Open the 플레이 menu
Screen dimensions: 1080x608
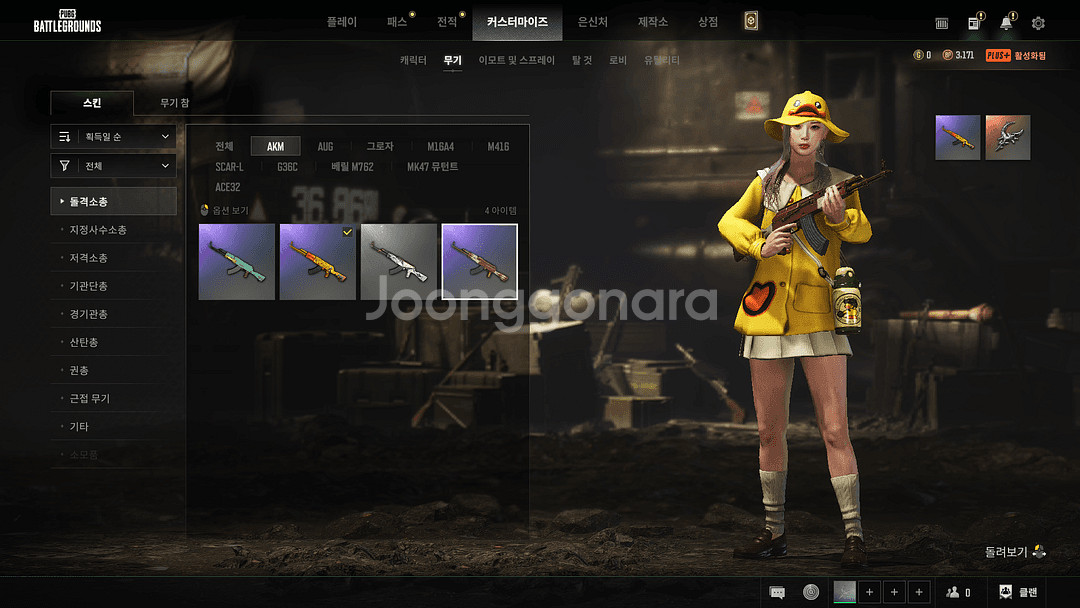(x=342, y=22)
